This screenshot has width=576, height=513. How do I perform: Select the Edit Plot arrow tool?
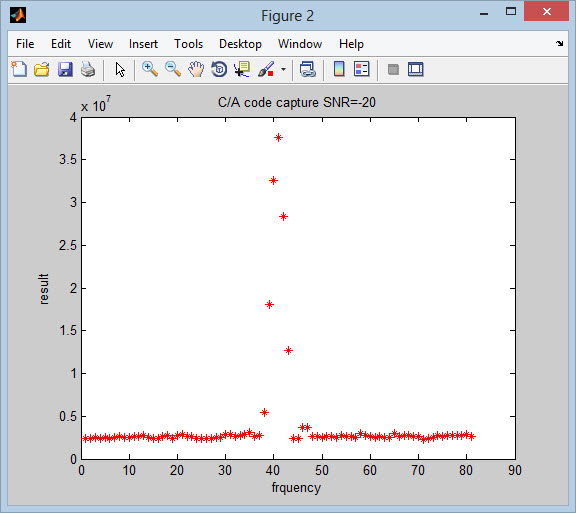click(x=120, y=69)
